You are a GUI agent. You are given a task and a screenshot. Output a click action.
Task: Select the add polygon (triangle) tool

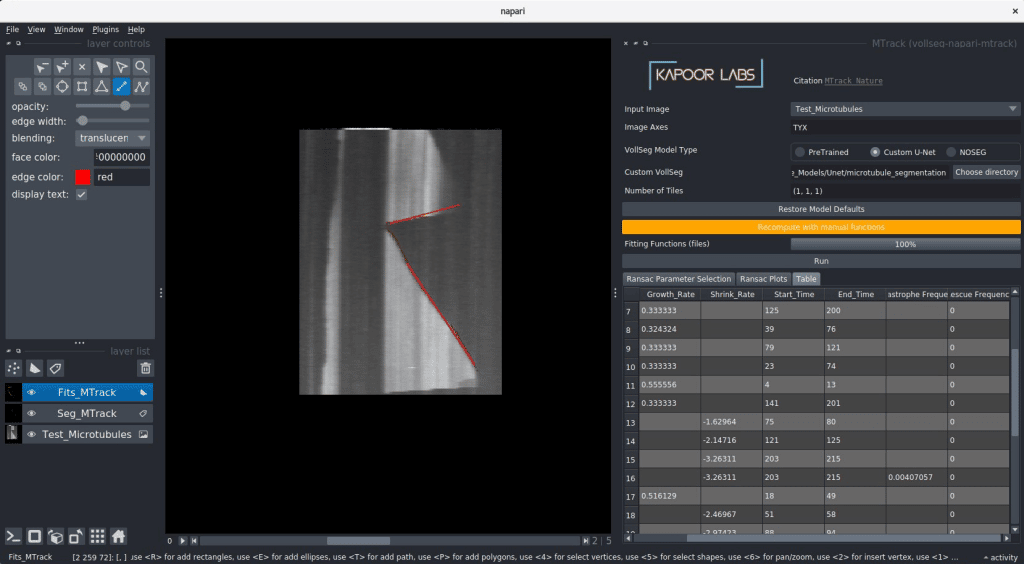click(102, 87)
